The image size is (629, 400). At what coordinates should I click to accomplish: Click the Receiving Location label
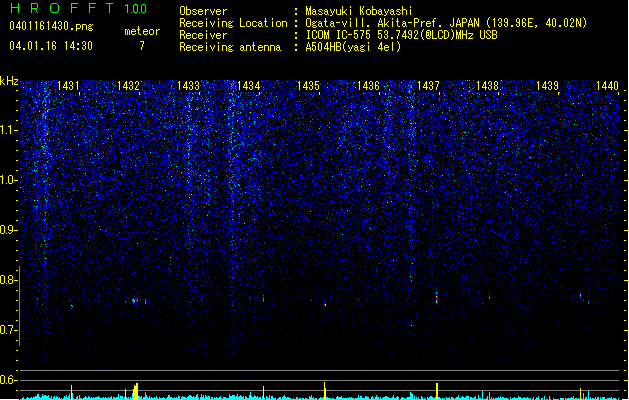[x=233, y=23]
